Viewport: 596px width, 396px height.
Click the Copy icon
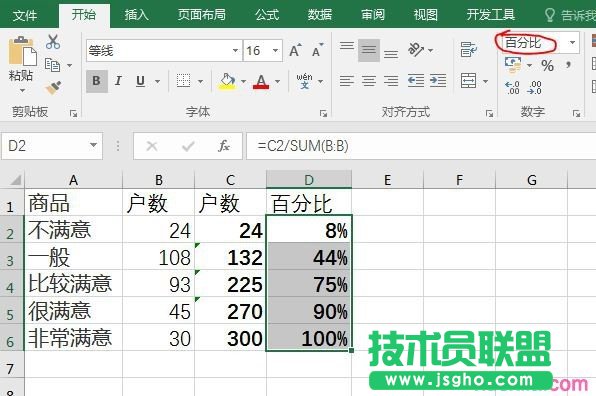tap(52, 65)
